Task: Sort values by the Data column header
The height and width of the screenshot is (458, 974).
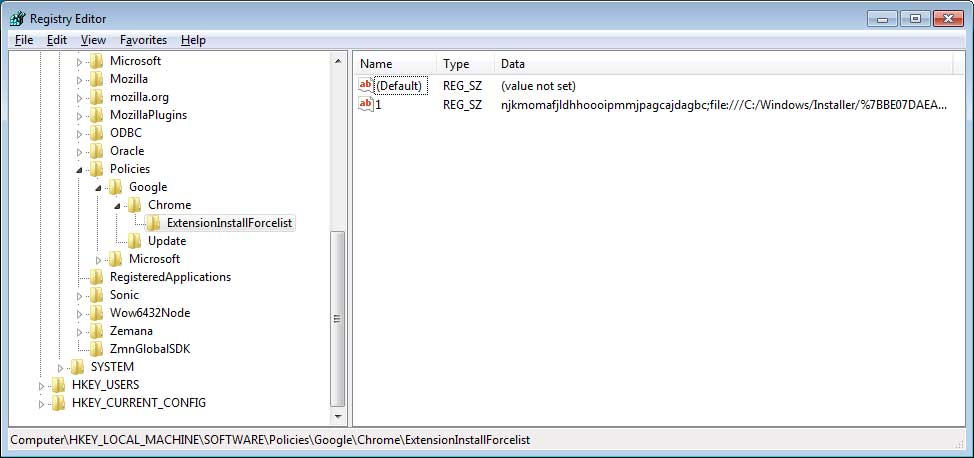Action: pos(724,64)
